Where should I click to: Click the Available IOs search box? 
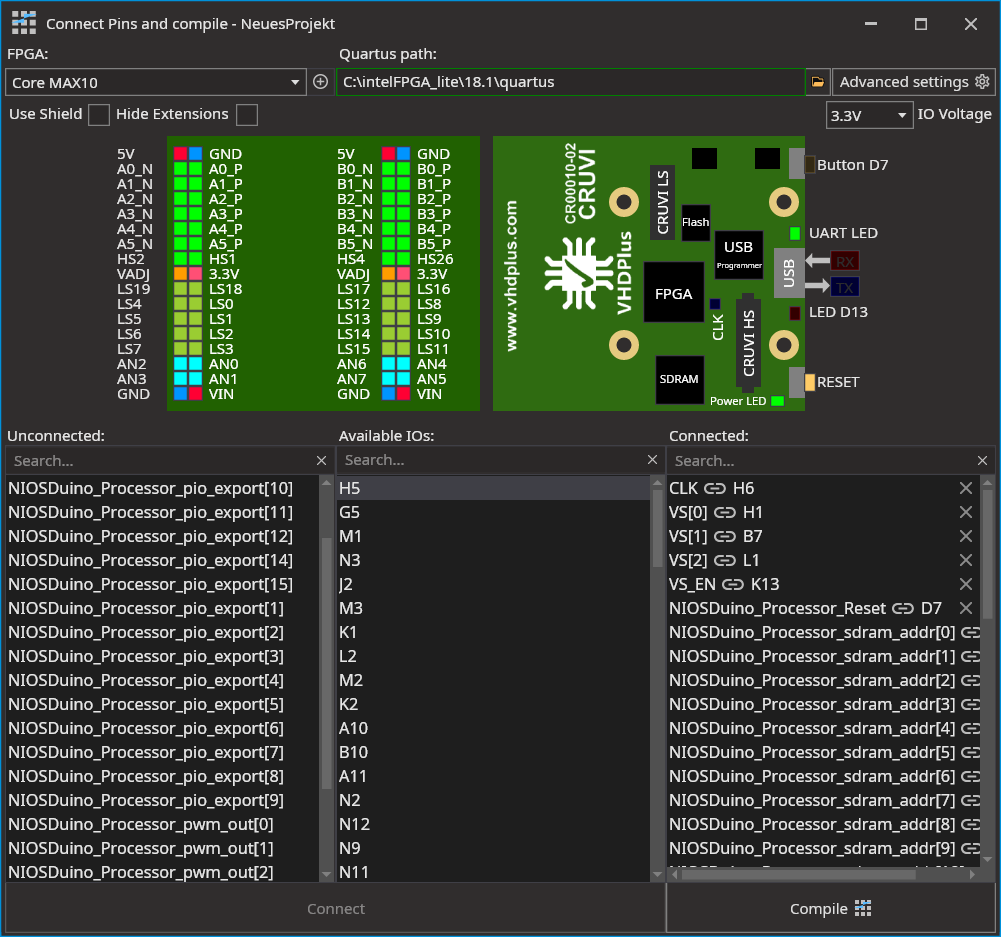490,460
